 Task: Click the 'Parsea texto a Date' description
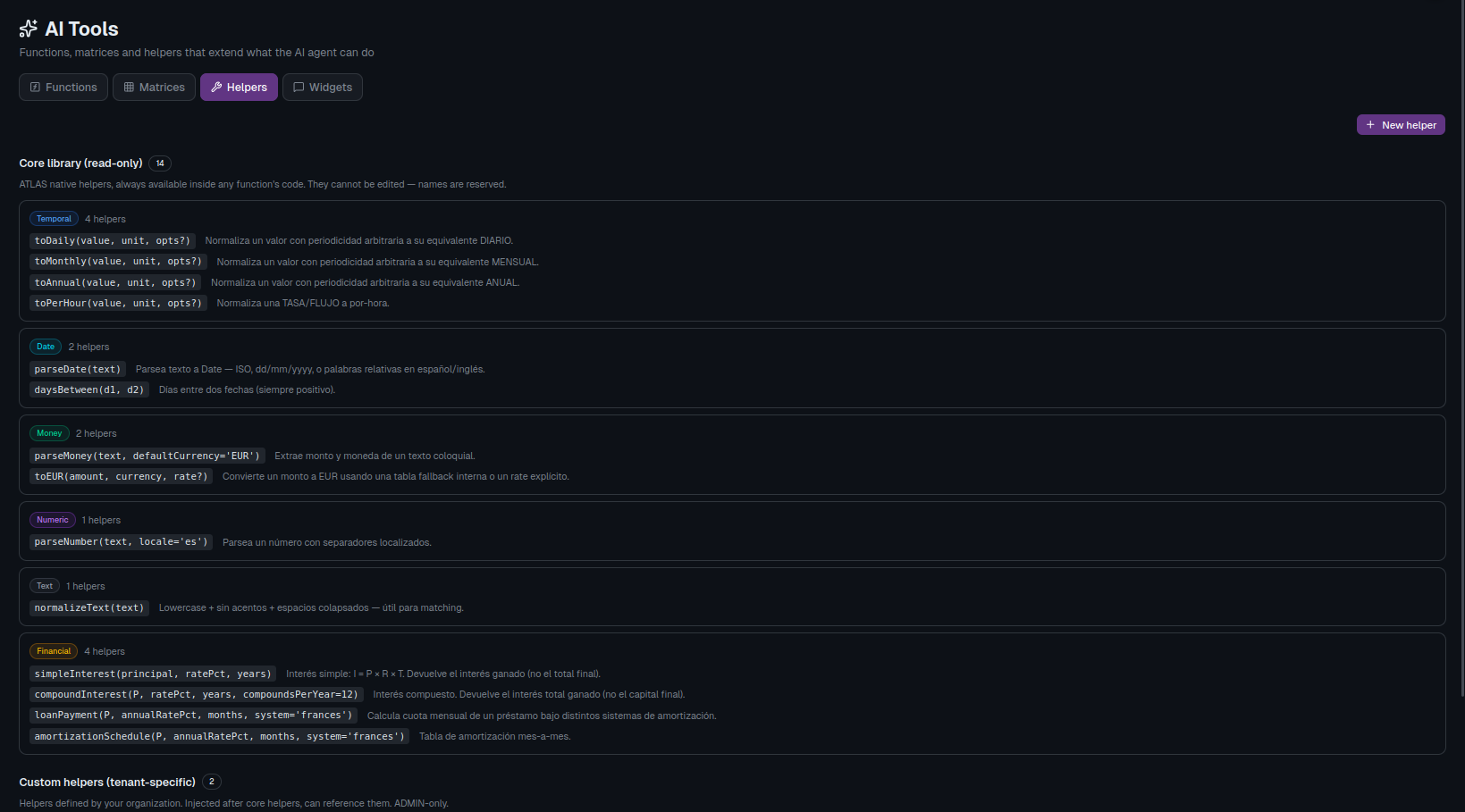coord(310,370)
